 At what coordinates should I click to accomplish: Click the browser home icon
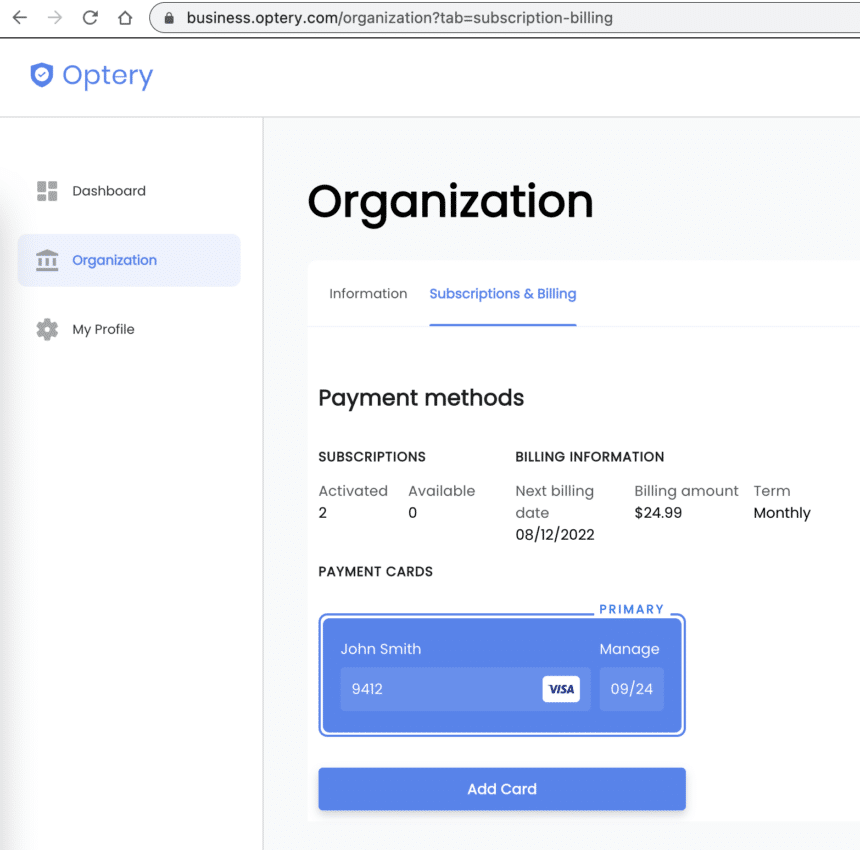tap(124, 17)
